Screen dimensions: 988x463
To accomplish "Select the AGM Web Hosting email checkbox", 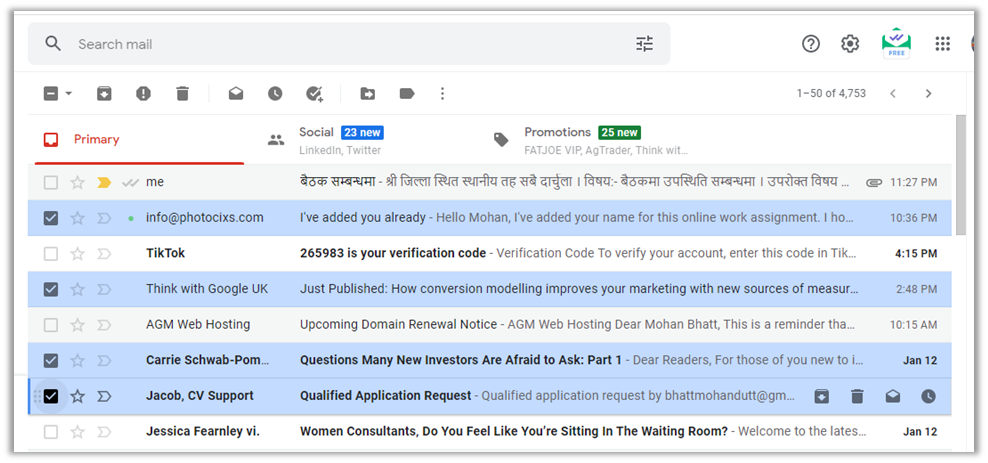I will point(50,325).
